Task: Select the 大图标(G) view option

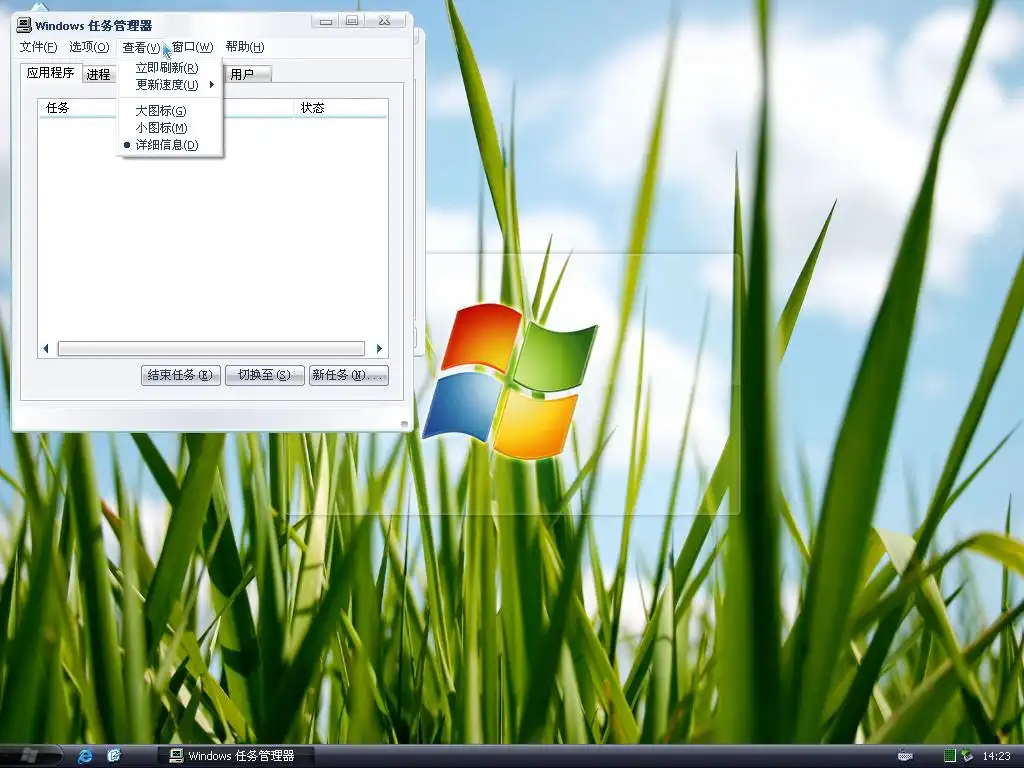Action: tap(170, 111)
